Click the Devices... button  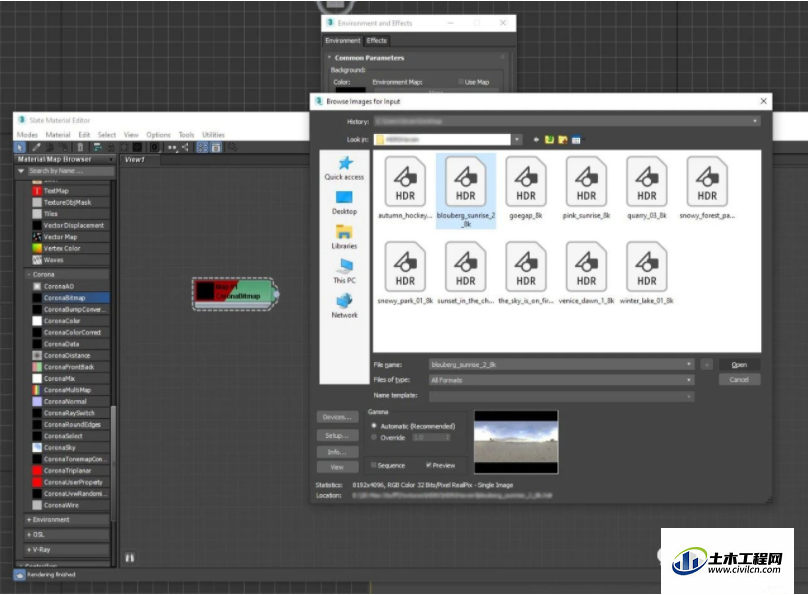coord(337,417)
